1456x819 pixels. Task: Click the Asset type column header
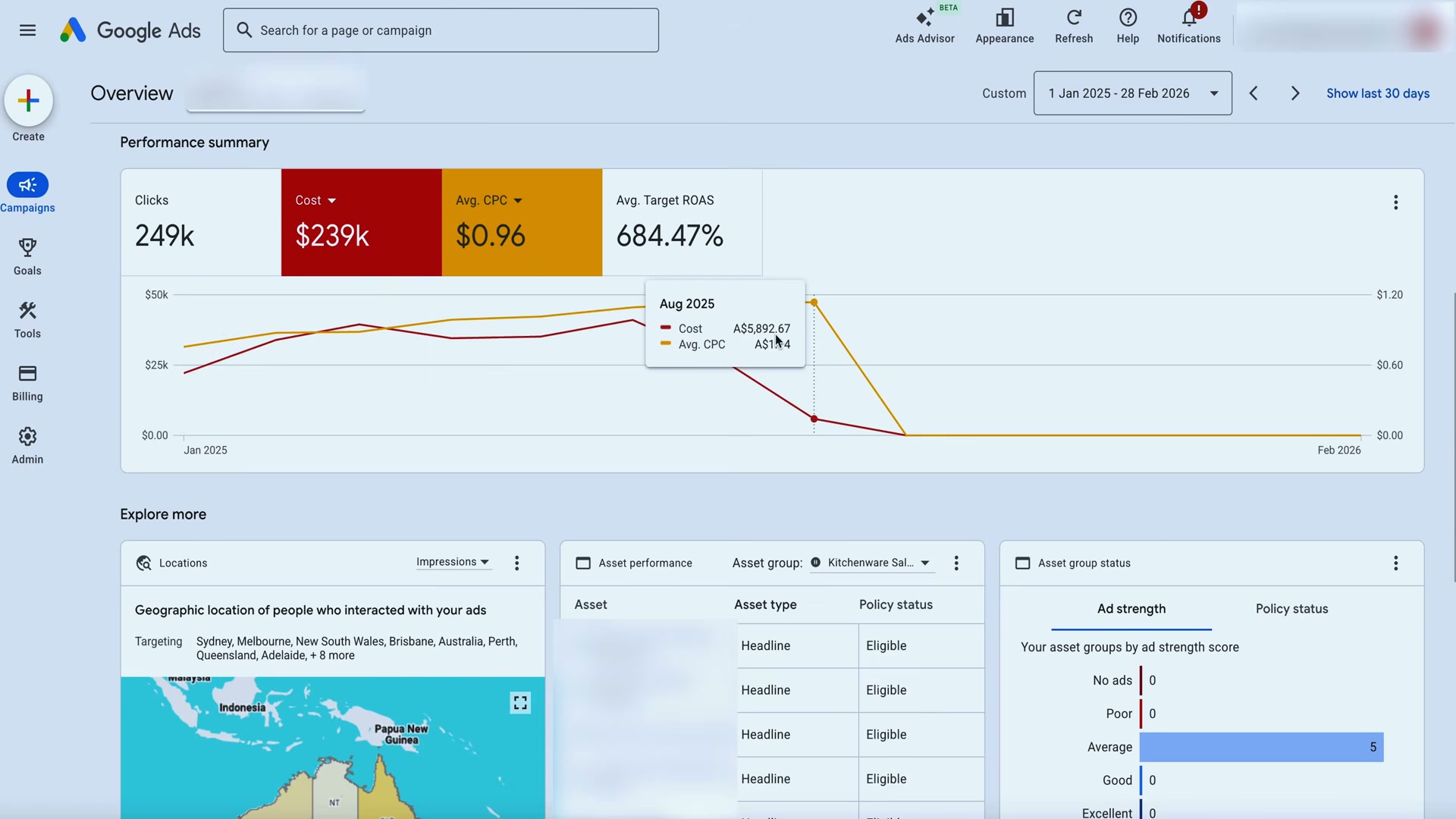(765, 604)
